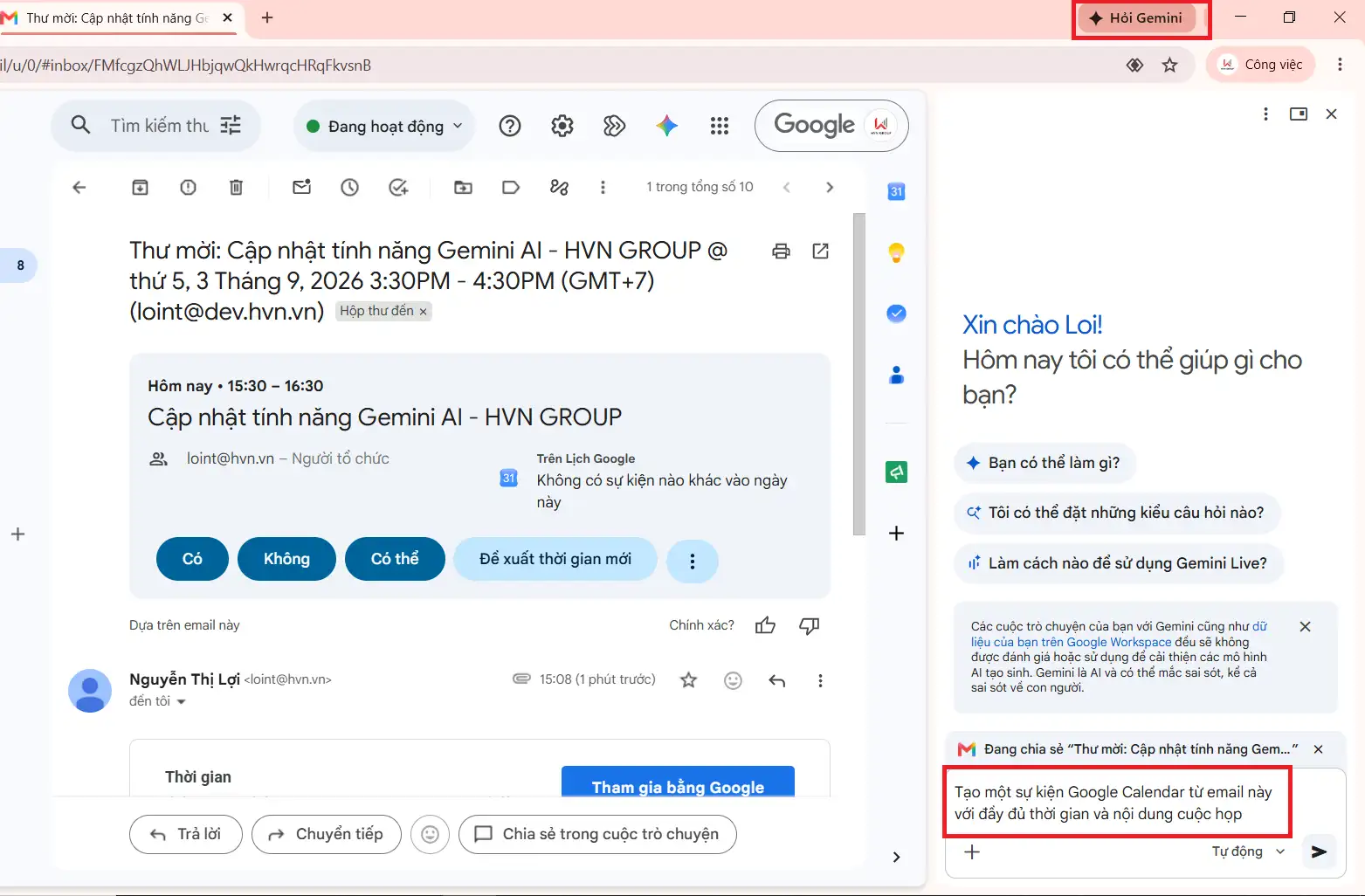
Task: Get add-ons with side panel plus
Action: pyautogui.click(x=896, y=534)
